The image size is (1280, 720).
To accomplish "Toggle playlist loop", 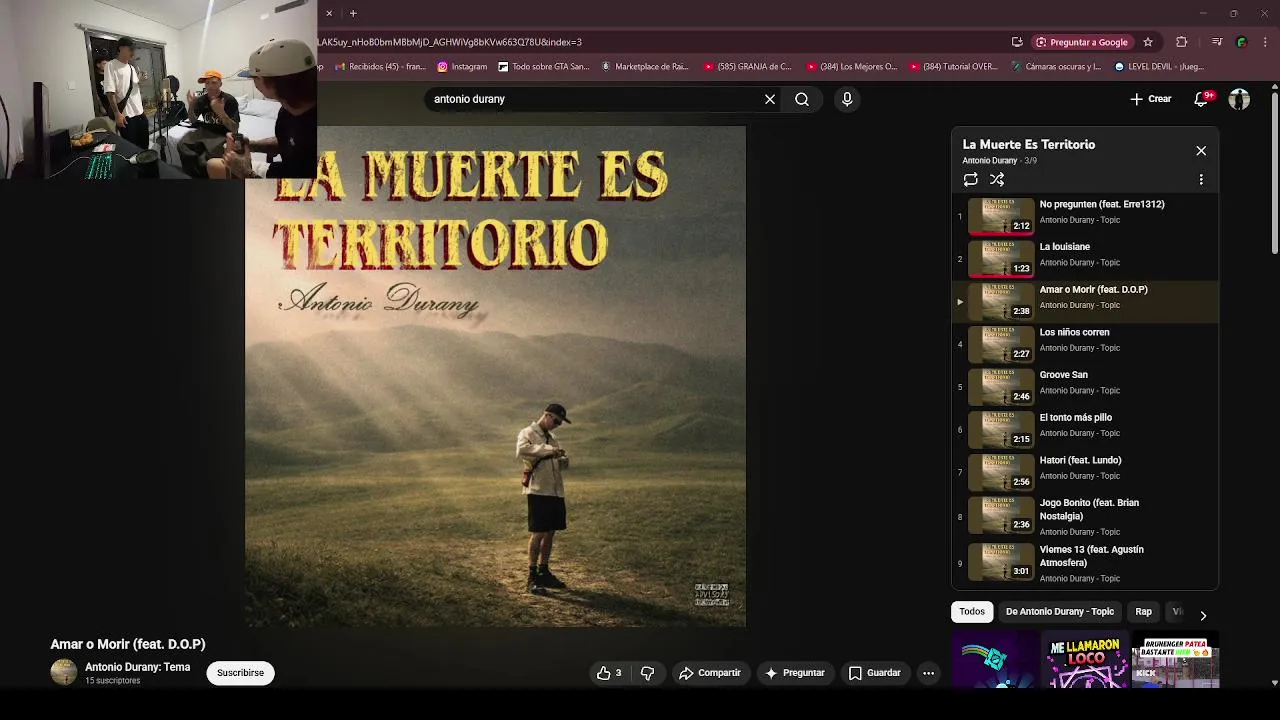I will point(970,180).
